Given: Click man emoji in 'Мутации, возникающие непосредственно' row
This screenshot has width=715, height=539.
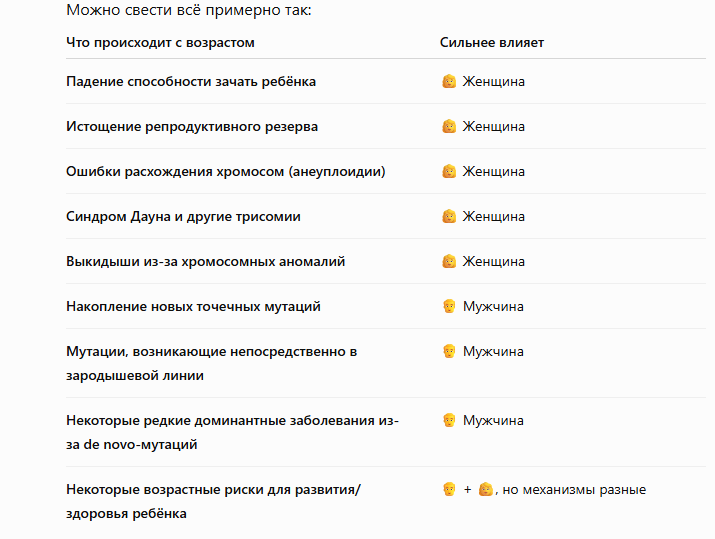Looking at the screenshot, I should point(449,352).
